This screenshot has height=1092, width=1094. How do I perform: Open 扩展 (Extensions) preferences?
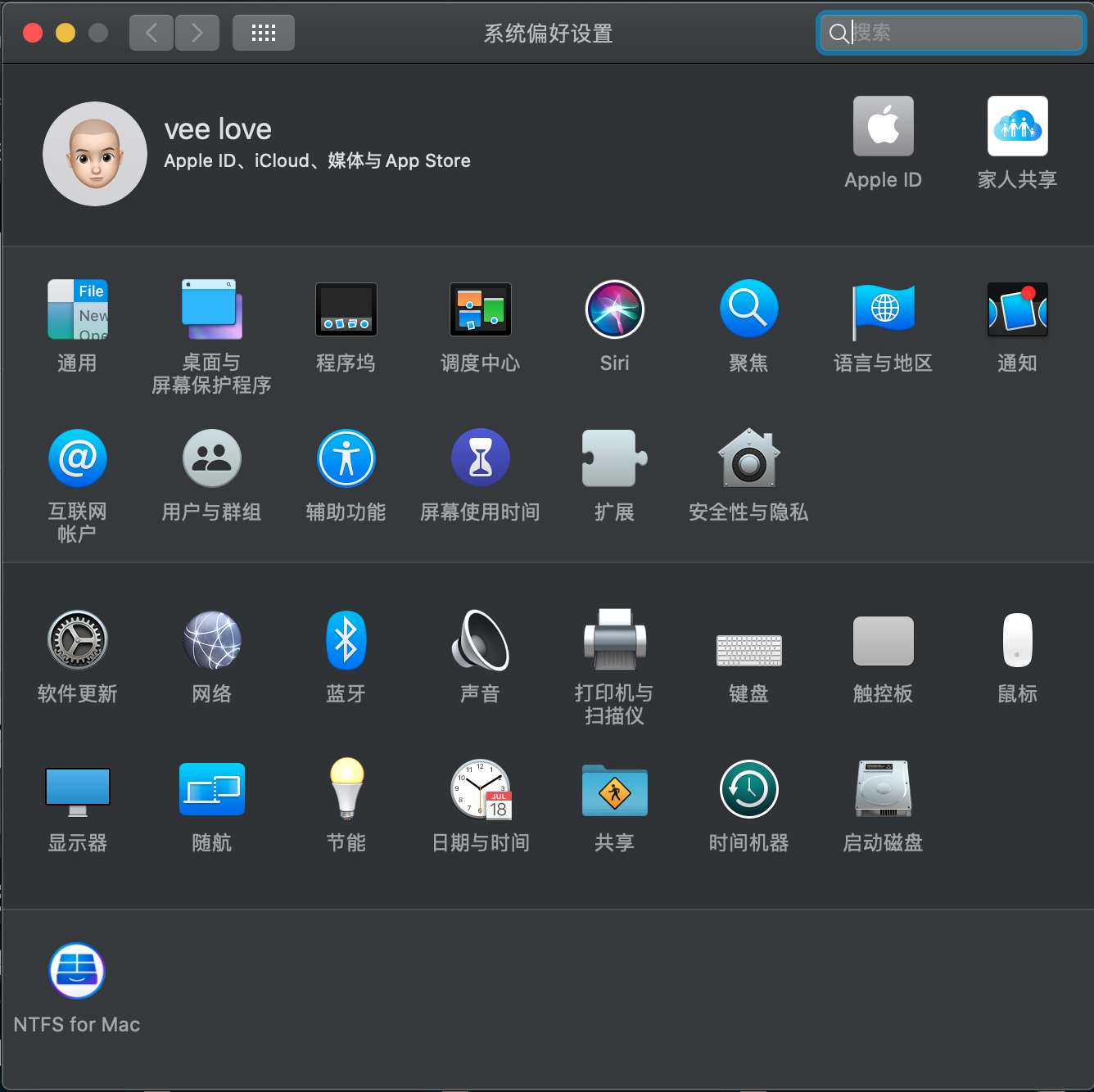point(615,458)
